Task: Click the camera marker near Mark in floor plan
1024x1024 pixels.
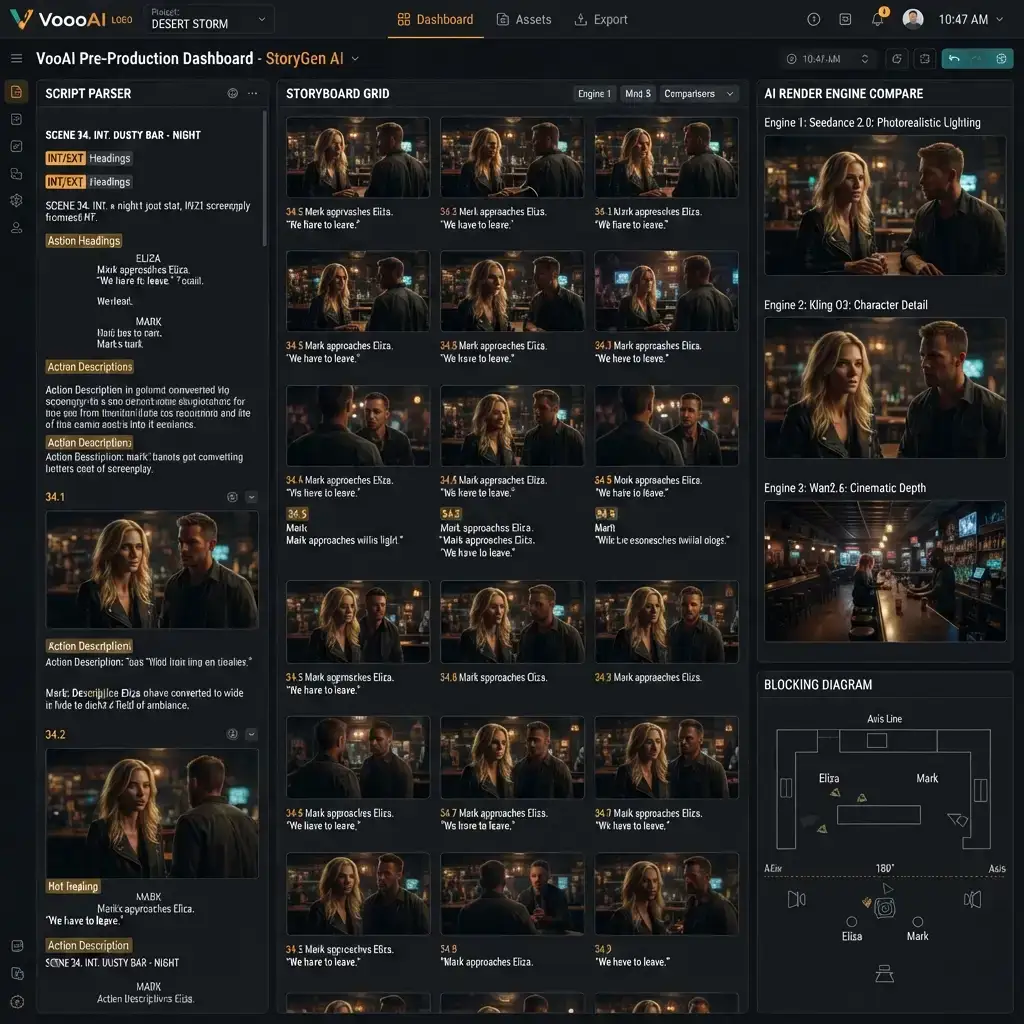Action: pos(958,819)
